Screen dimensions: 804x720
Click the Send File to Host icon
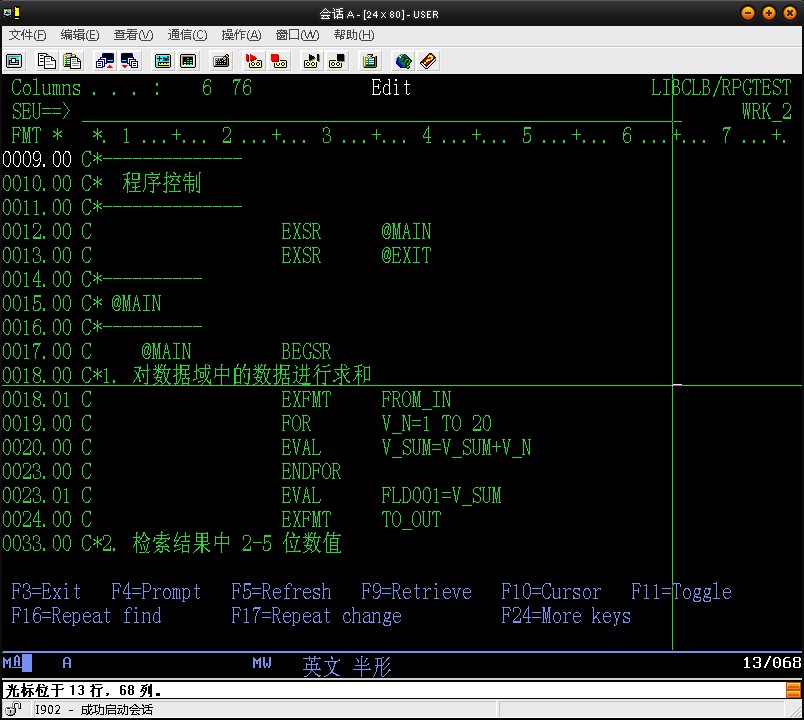[104, 61]
